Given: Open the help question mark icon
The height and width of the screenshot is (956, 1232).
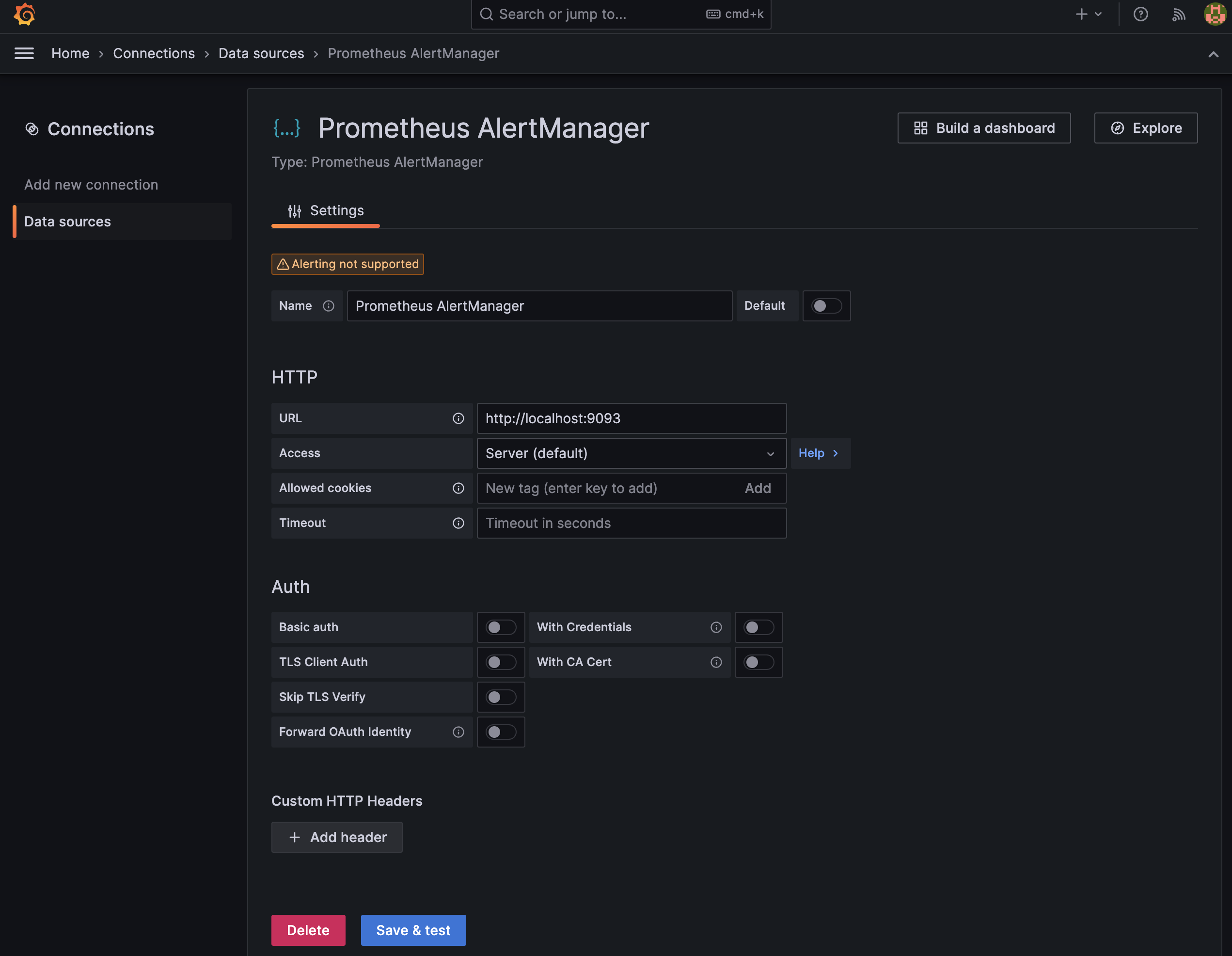Looking at the screenshot, I should (x=1140, y=14).
